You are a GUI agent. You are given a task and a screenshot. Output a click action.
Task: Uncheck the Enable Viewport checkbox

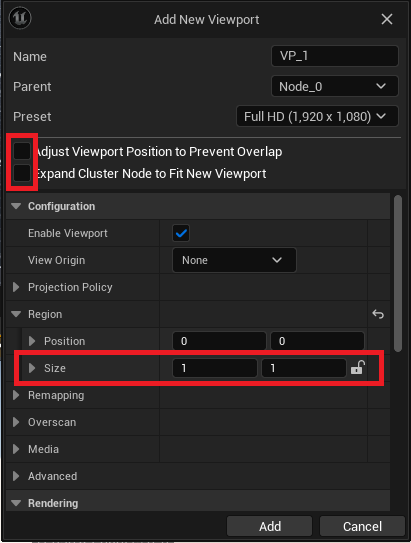click(x=181, y=233)
